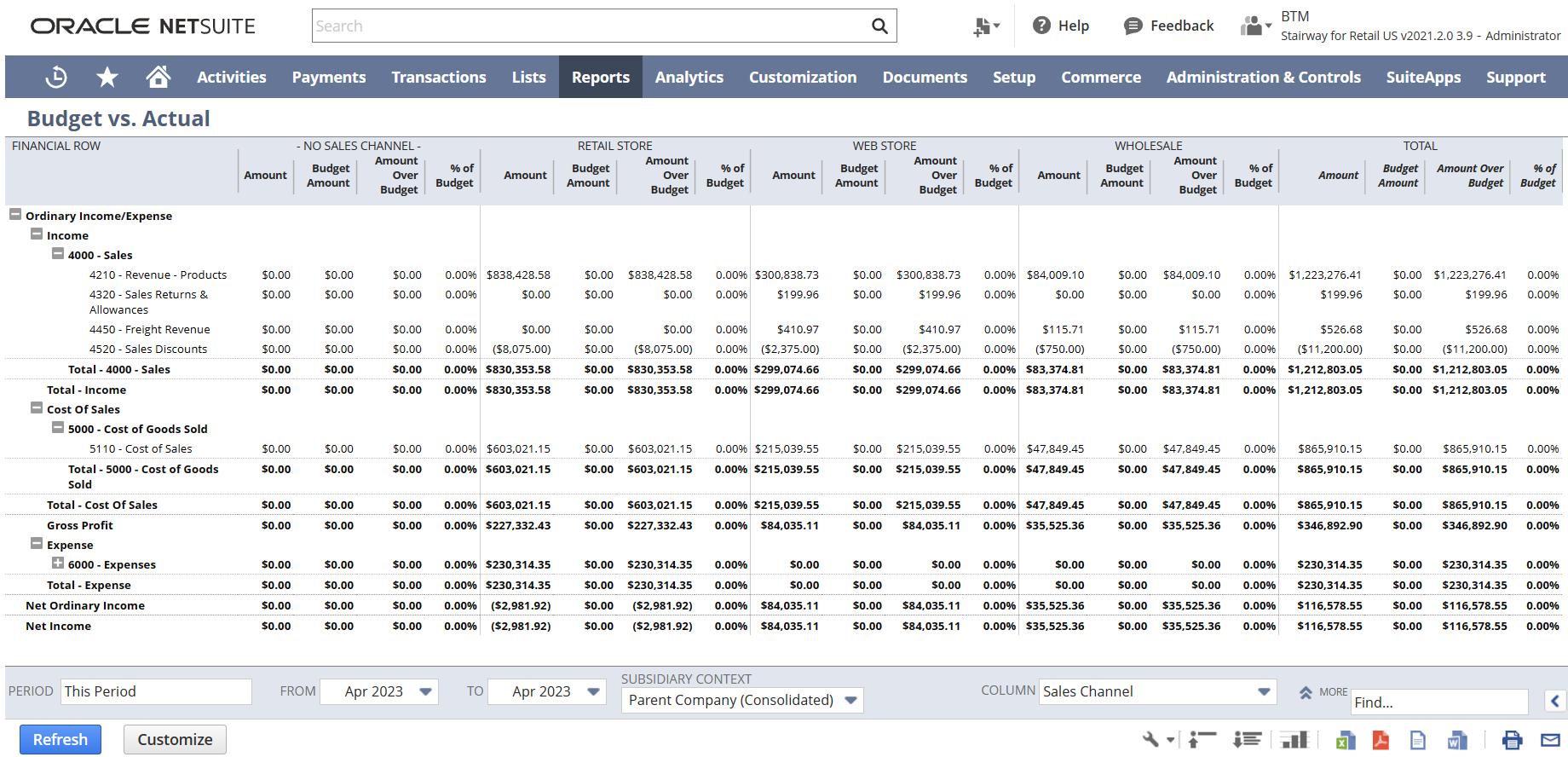Open the SuiteApps menu
Image resolution: width=1568 pixels, height=757 pixels.
pyautogui.click(x=1423, y=77)
